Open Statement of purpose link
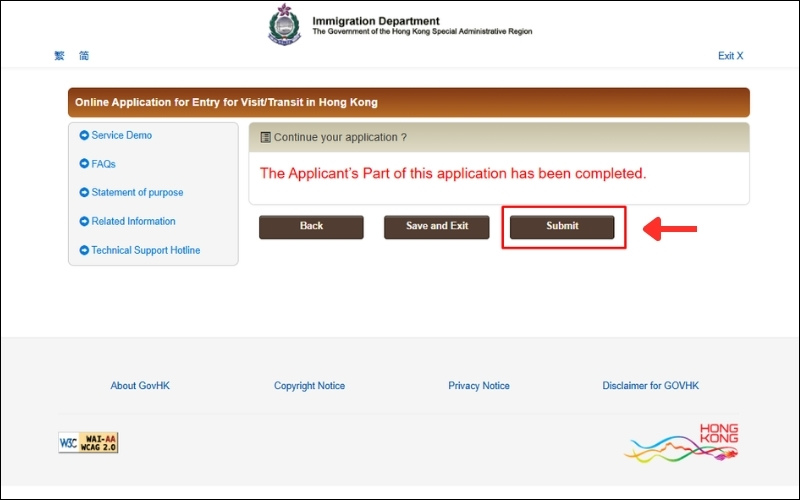This screenshot has width=800, height=500. tap(137, 192)
